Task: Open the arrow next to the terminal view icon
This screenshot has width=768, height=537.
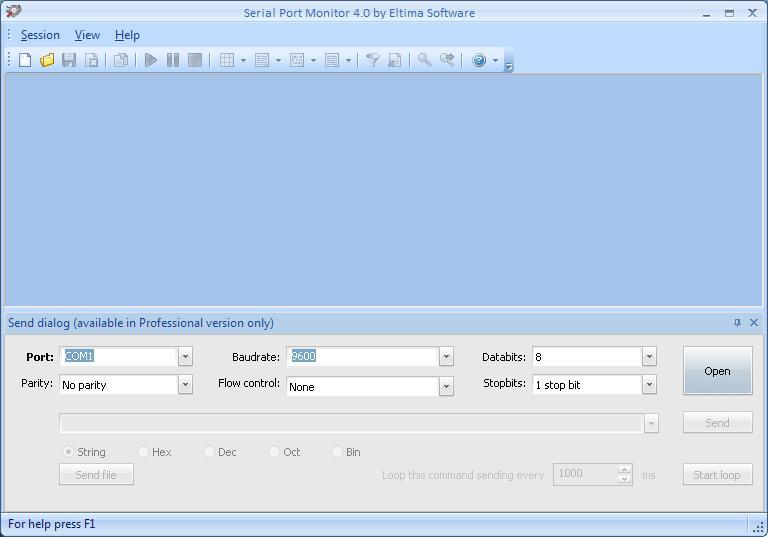Action: (x=348, y=61)
